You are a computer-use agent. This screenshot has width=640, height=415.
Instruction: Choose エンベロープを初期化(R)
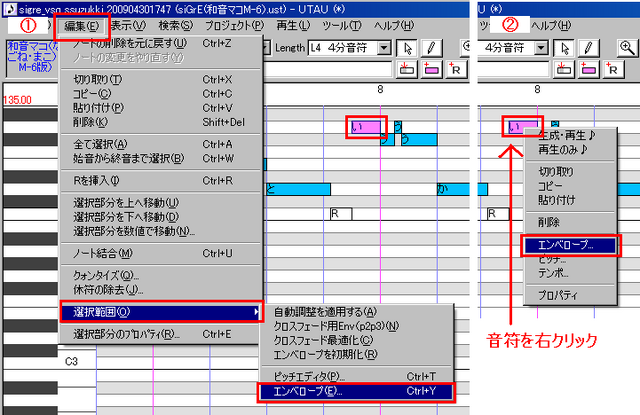[x=356, y=355]
